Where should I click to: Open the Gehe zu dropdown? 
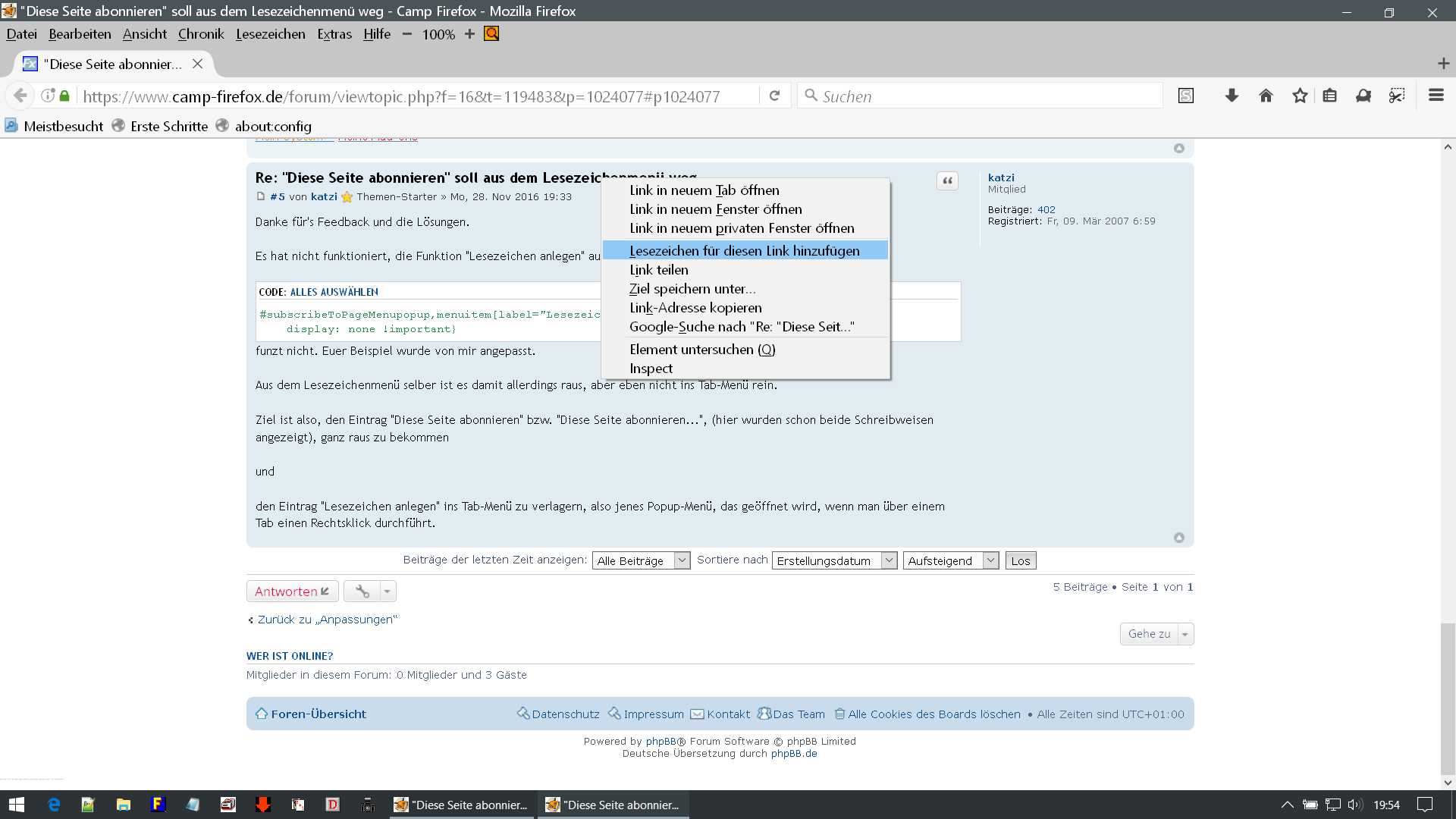[1156, 634]
